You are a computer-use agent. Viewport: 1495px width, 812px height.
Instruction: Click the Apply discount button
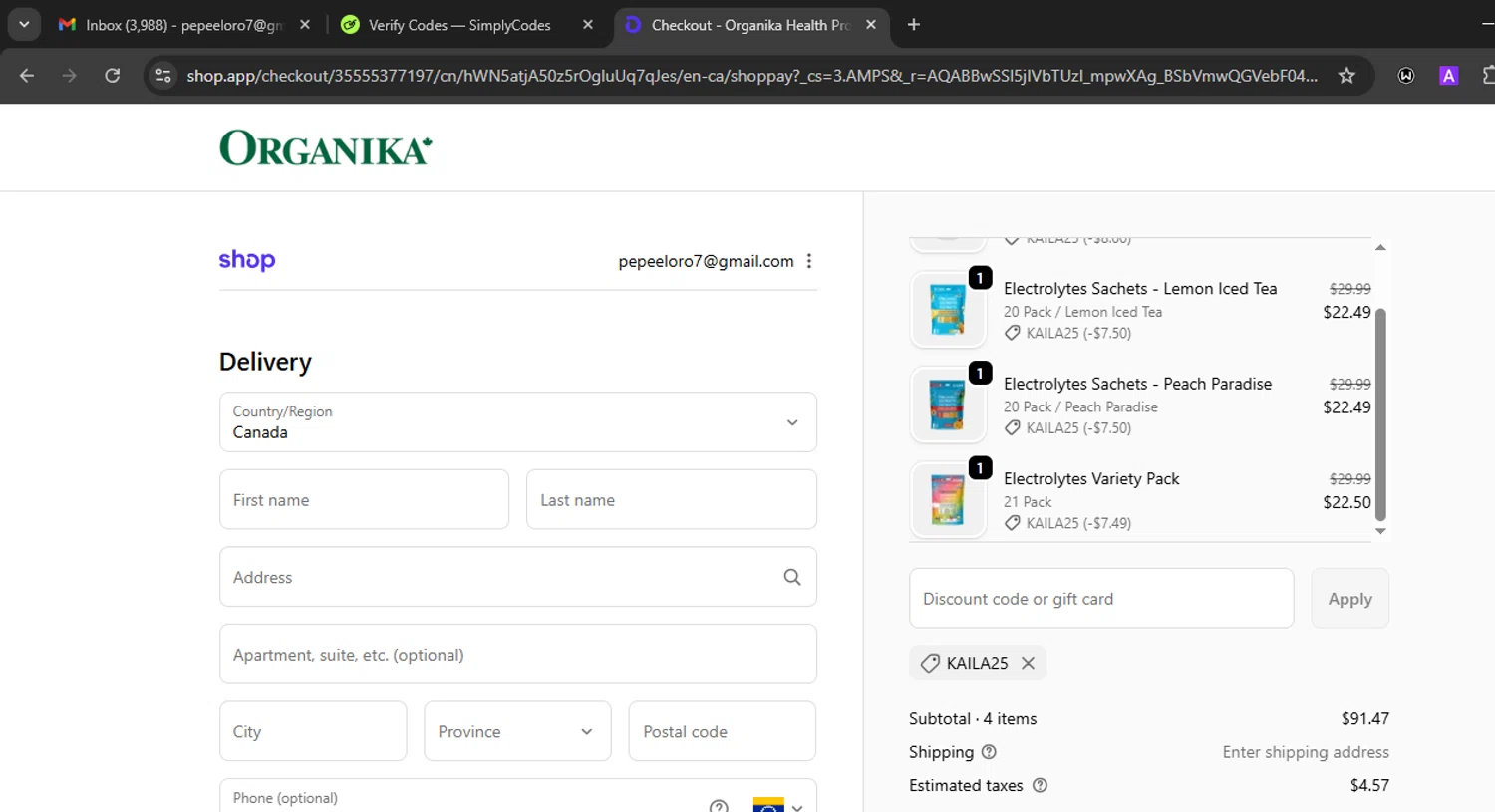click(1350, 599)
